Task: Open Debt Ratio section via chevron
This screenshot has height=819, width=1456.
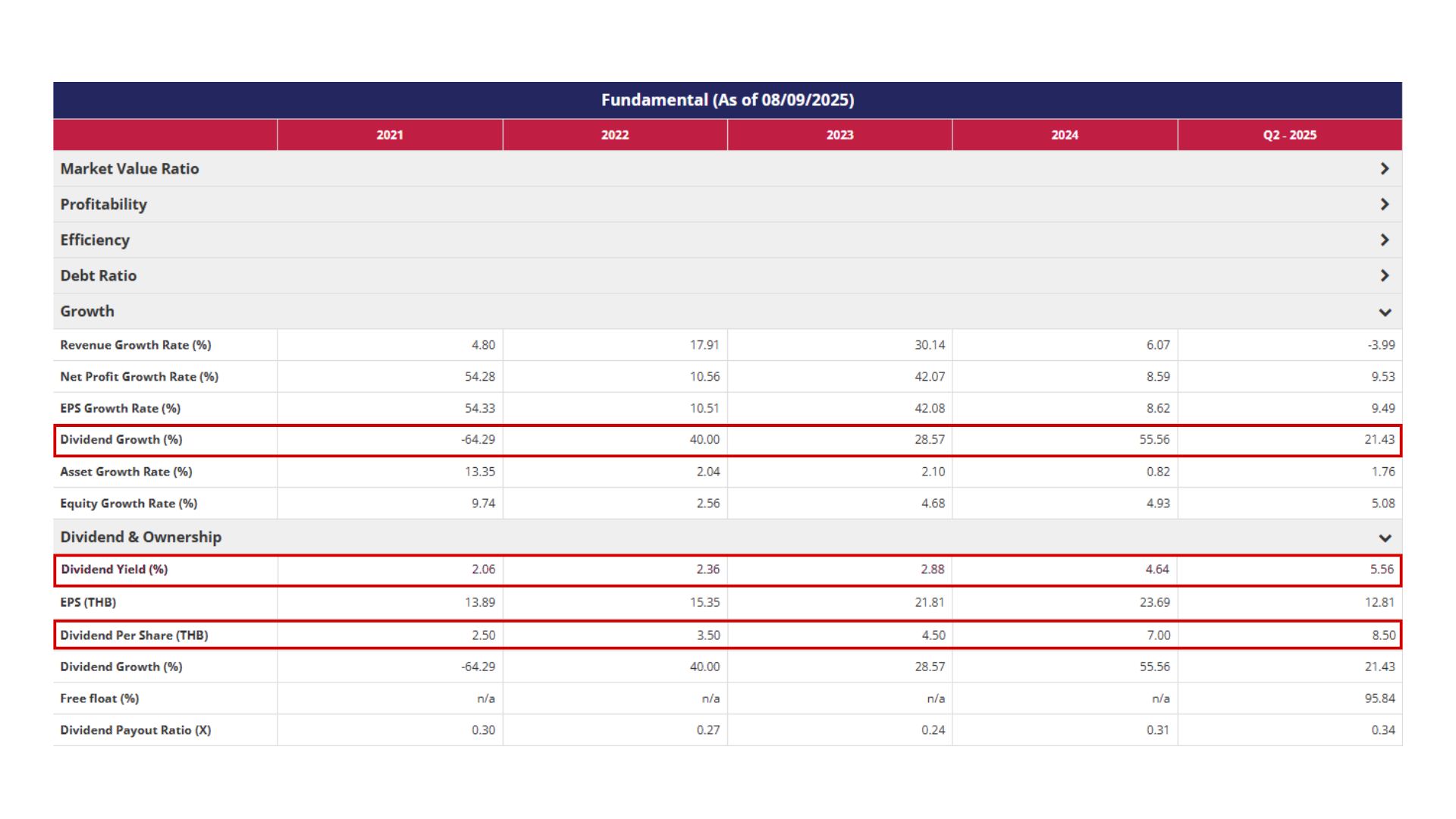Action: coord(1384,275)
